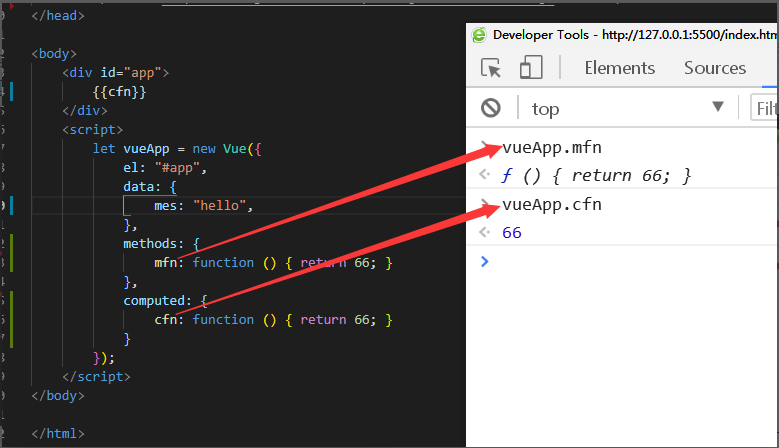Image resolution: width=779 pixels, height=448 pixels.
Task: Open the Sources tab
Action: [x=715, y=68]
